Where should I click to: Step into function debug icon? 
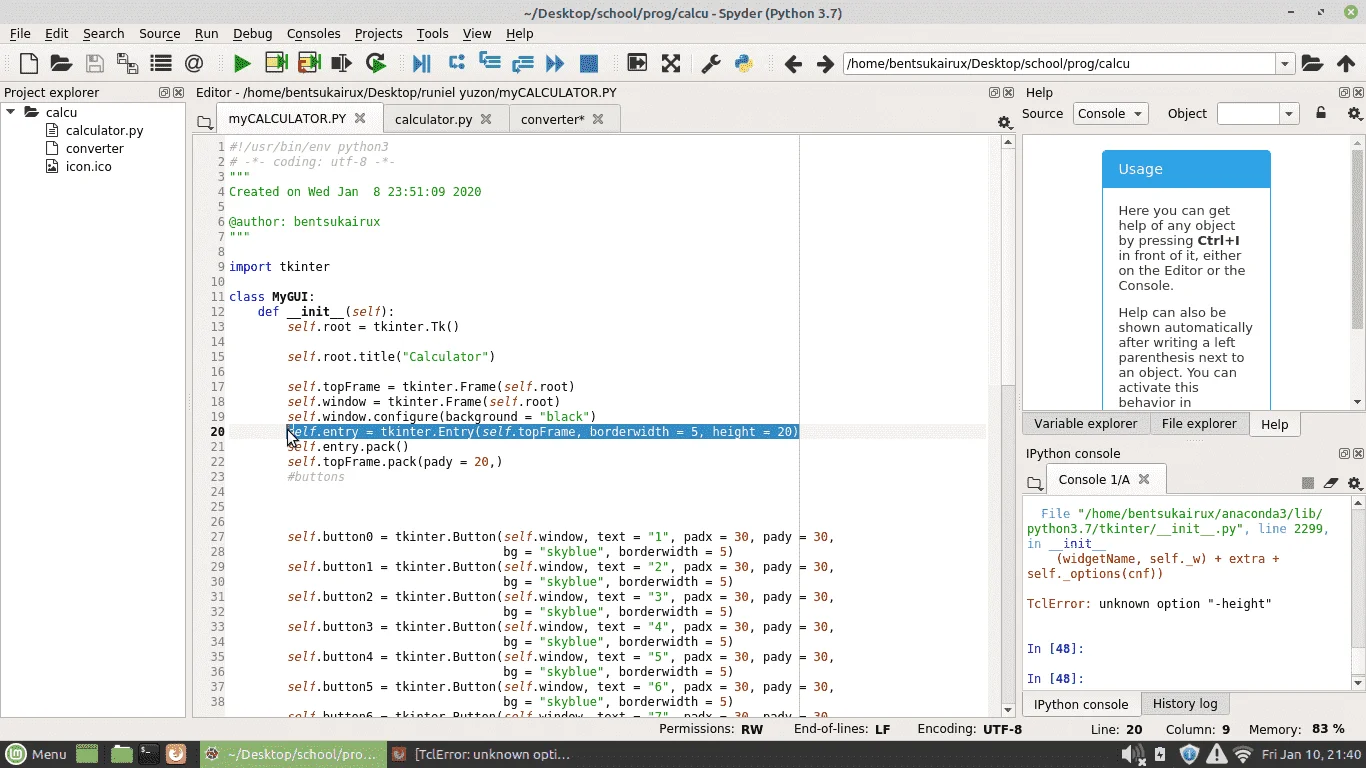click(489, 63)
